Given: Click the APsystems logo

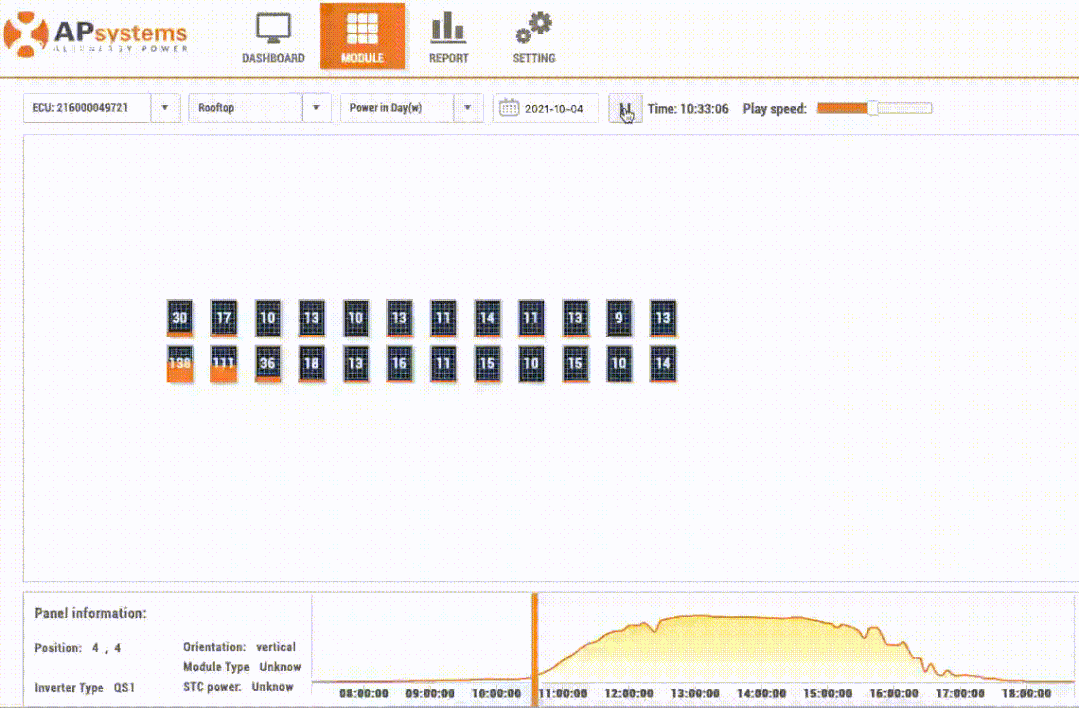Looking at the screenshot, I should click(x=95, y=35).
